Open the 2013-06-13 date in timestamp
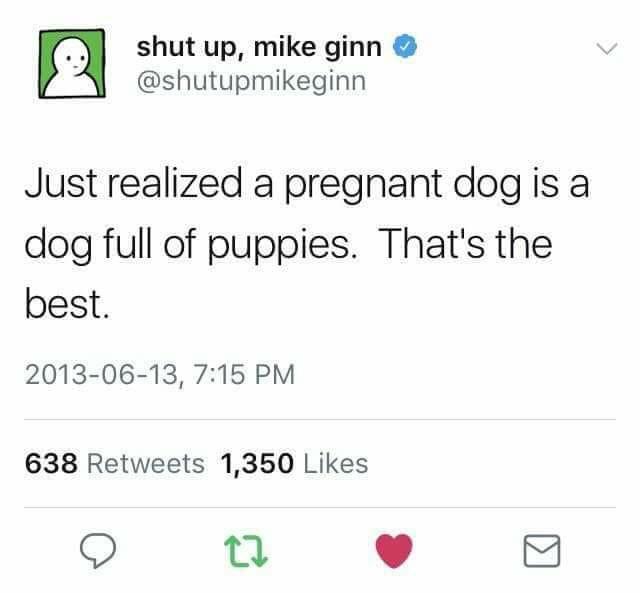Viewport: 640px width, 593px height. pos(101,374)
